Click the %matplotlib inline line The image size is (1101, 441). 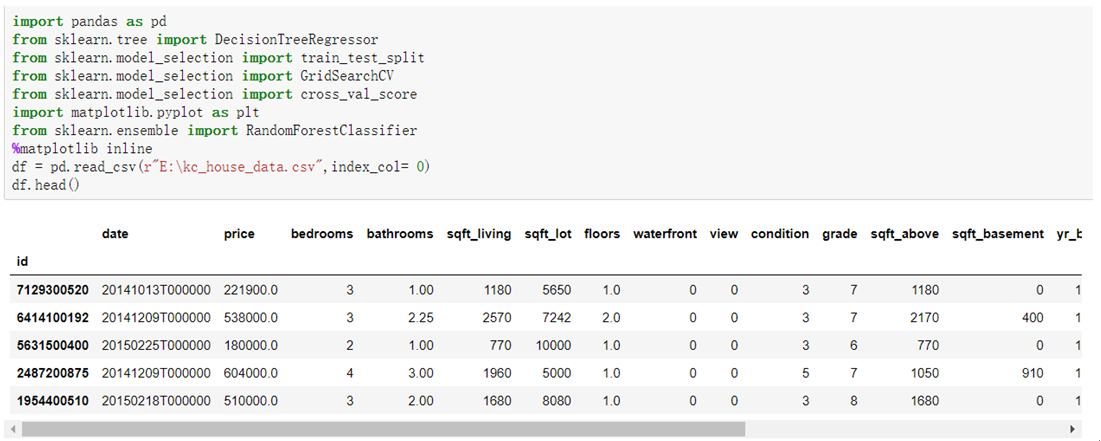(76, 149)
